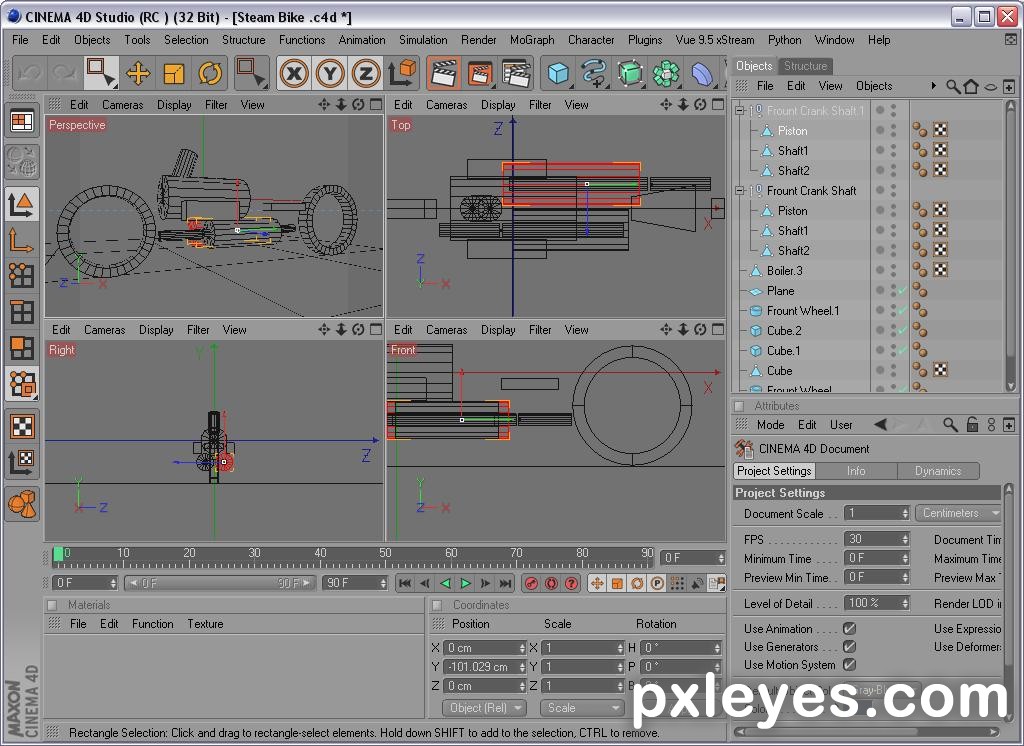Toggle visibility dots for the Plane object
The width and height of the screenshot is (1024, 746).
[x=893, y=291]
